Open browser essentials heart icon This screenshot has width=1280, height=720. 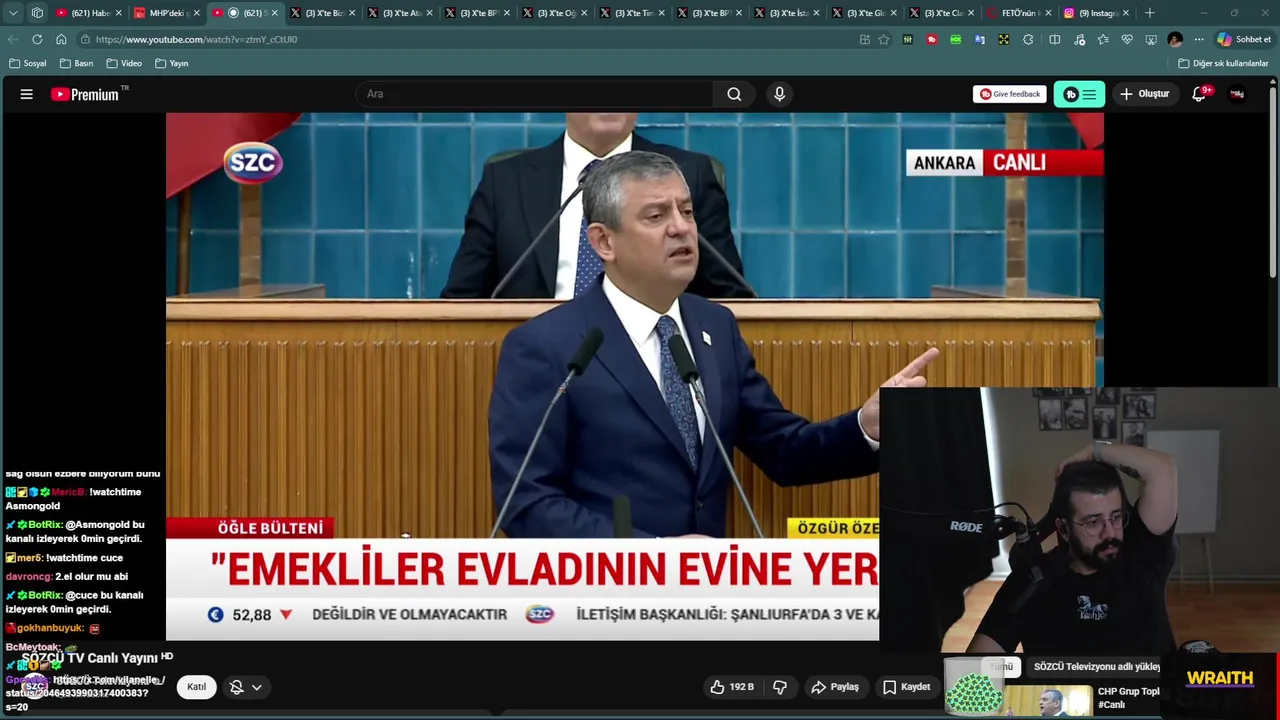tap(1127, 39)
